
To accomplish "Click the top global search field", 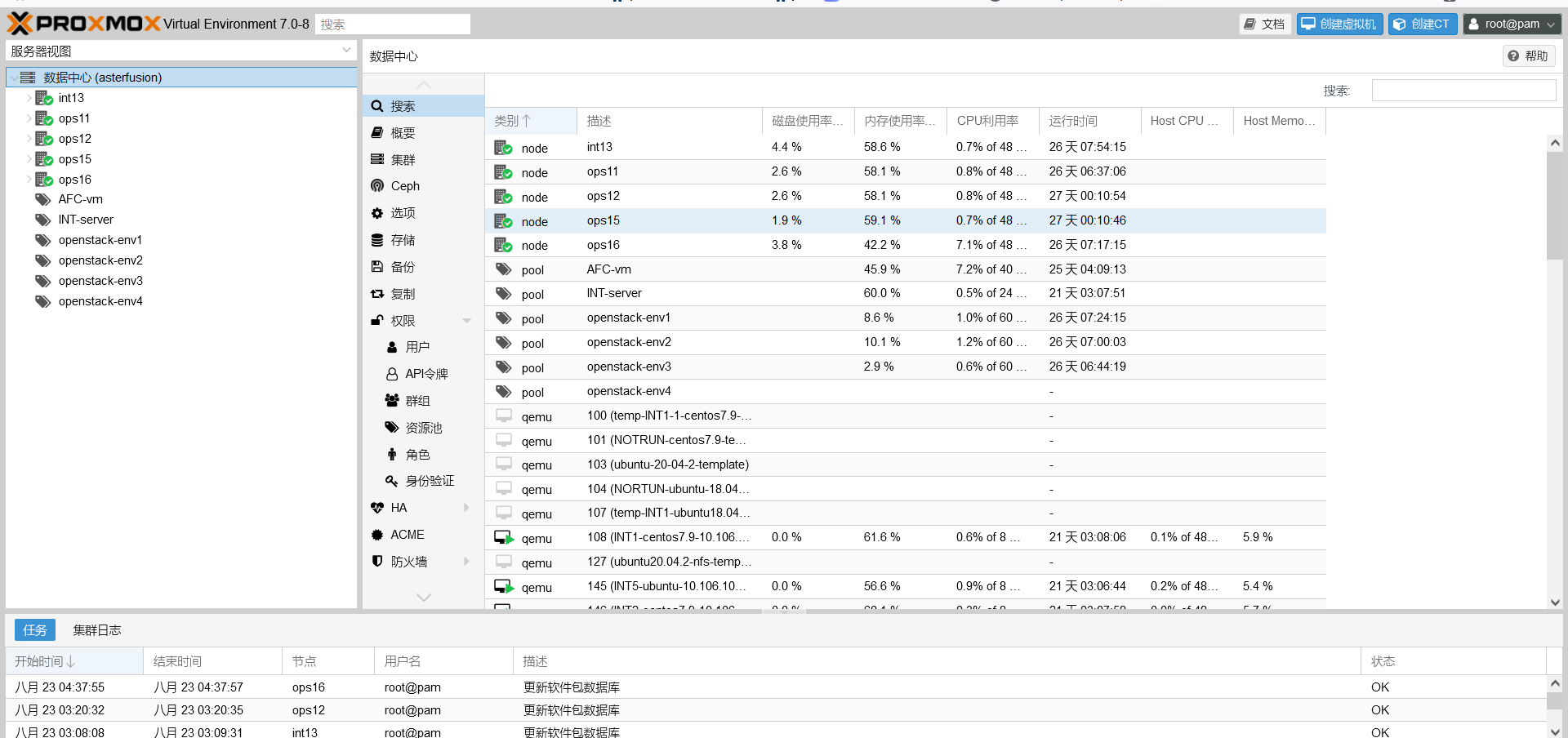I will (x=393, y=24).
